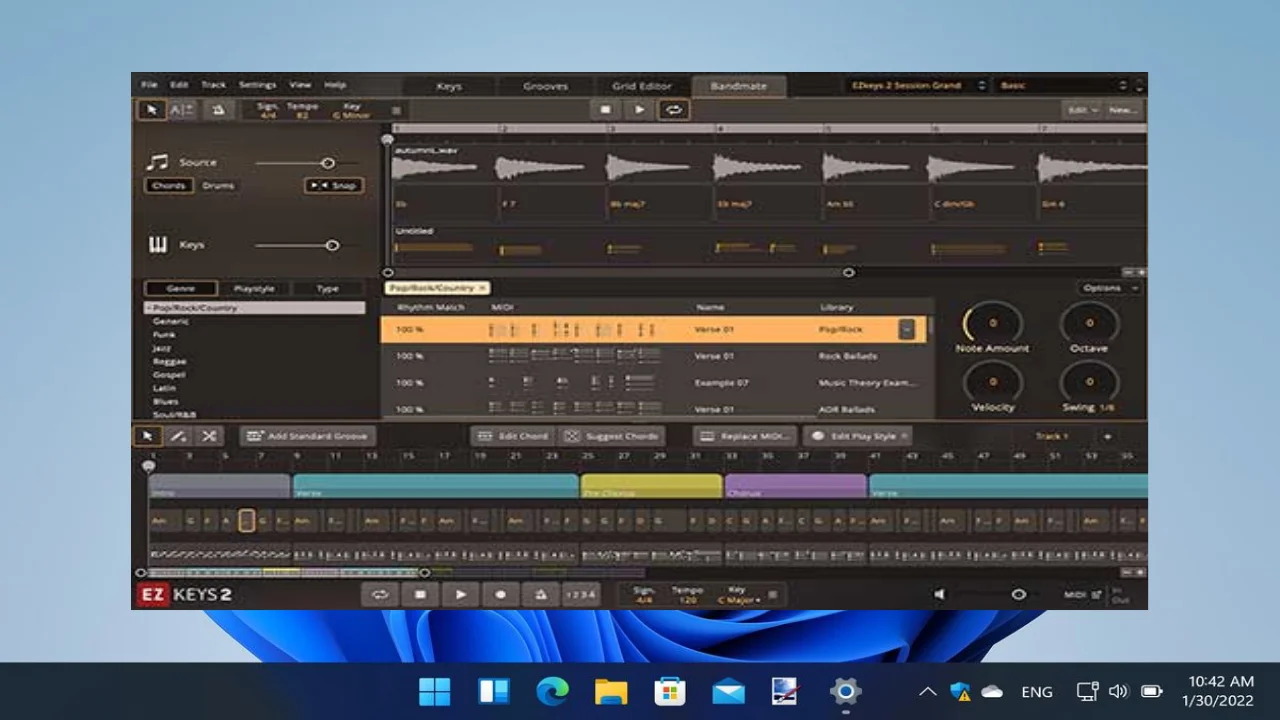
Task: Select the Type filter tab
Action: (328, 289)
